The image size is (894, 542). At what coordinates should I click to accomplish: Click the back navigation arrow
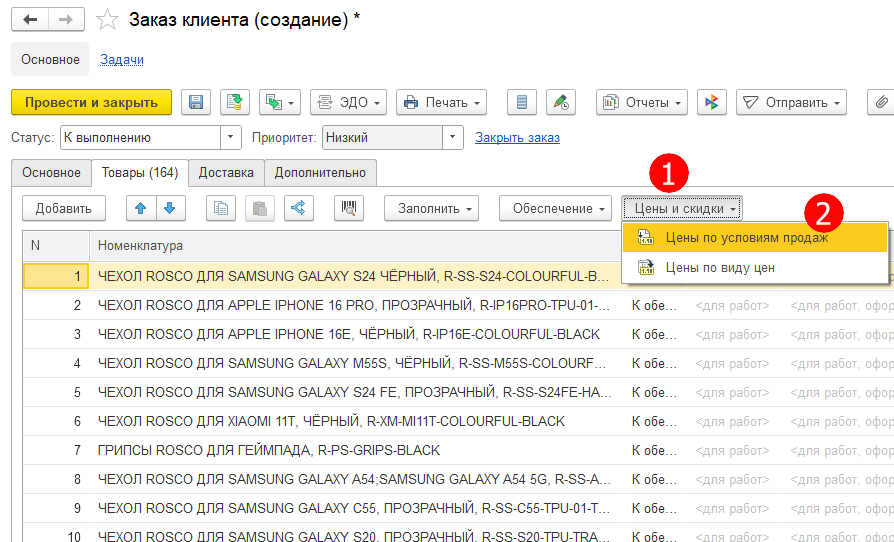click(x=32, y=19)
